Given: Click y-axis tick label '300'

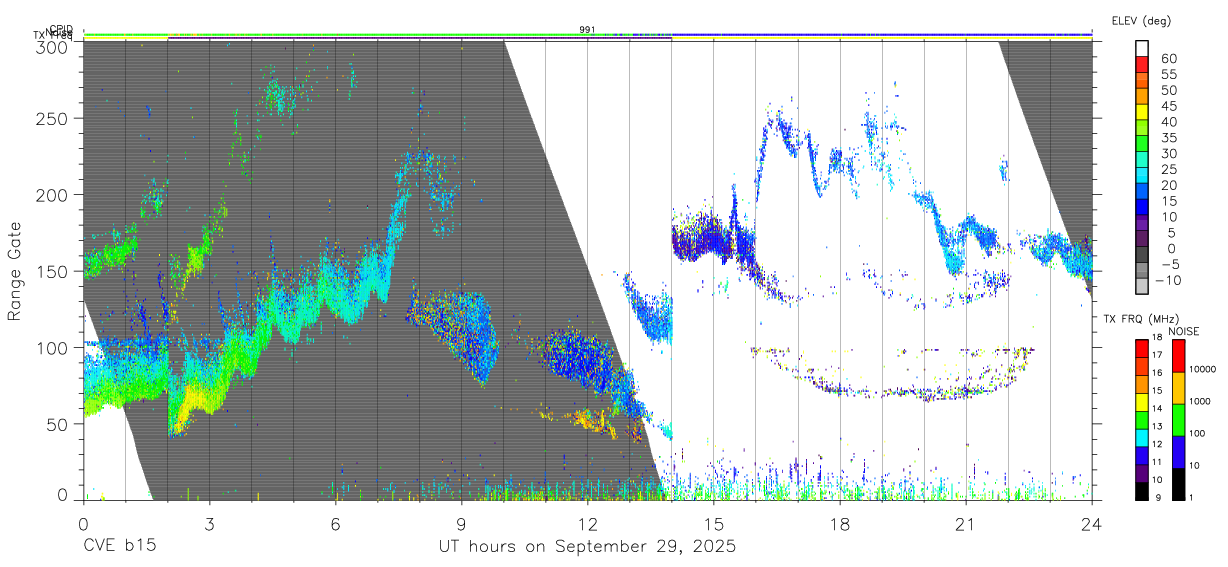Looking at the screenshot, I should pyautogui.click(x=52, y=47).
